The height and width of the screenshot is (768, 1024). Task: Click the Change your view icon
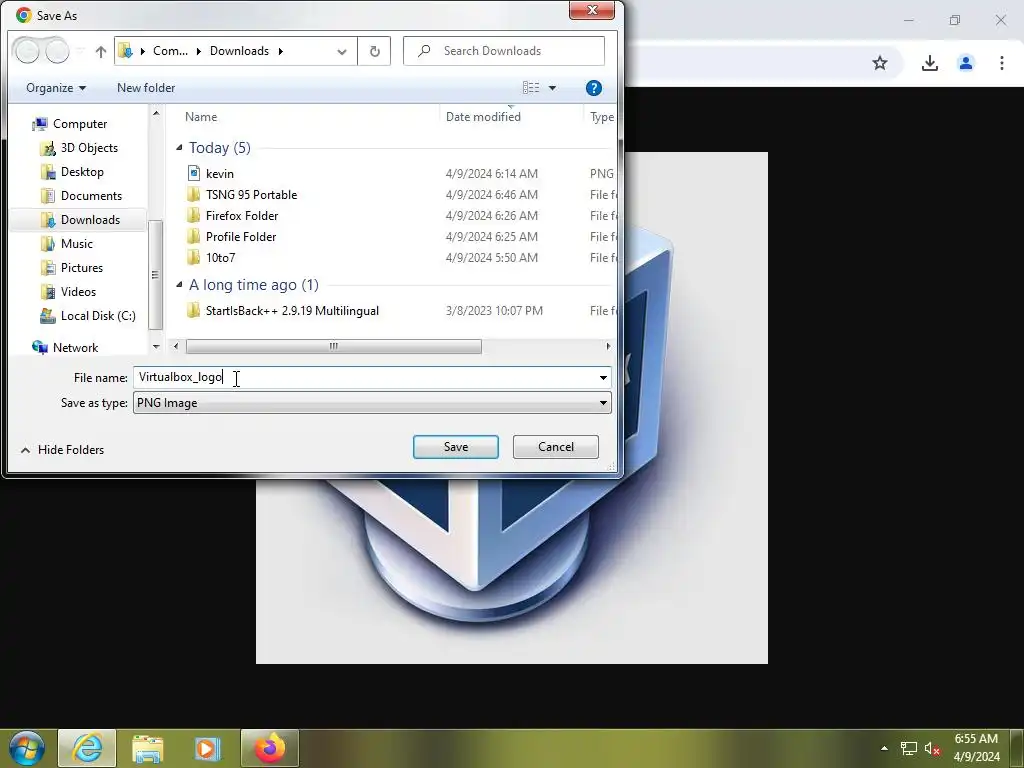click(x=531, y=88)
